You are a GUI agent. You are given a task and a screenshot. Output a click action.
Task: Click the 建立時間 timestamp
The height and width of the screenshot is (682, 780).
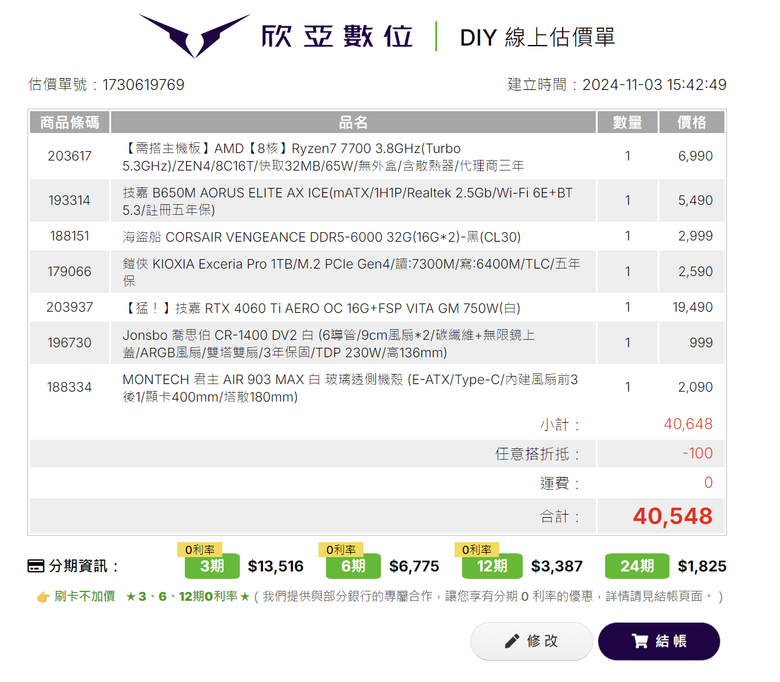[x=617, y=85]
